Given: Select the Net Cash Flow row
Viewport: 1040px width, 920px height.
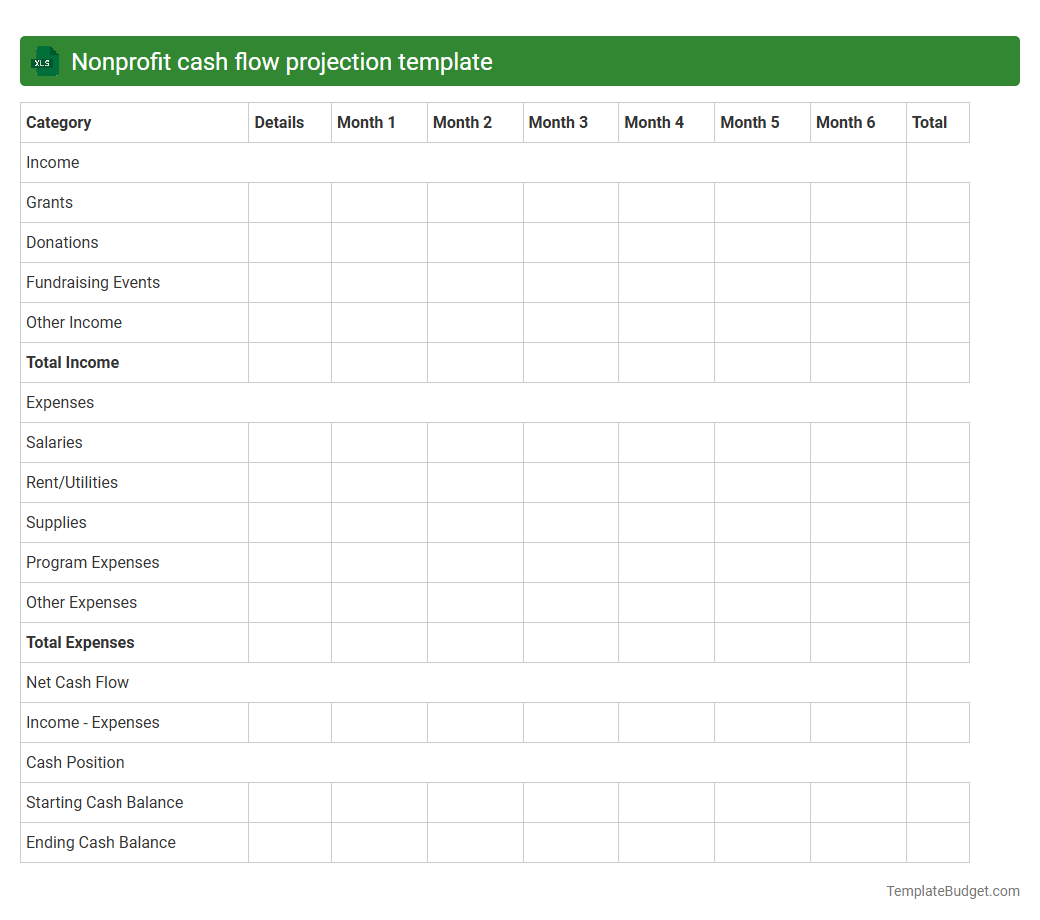Looking at the screenshot, I should 77,682.
